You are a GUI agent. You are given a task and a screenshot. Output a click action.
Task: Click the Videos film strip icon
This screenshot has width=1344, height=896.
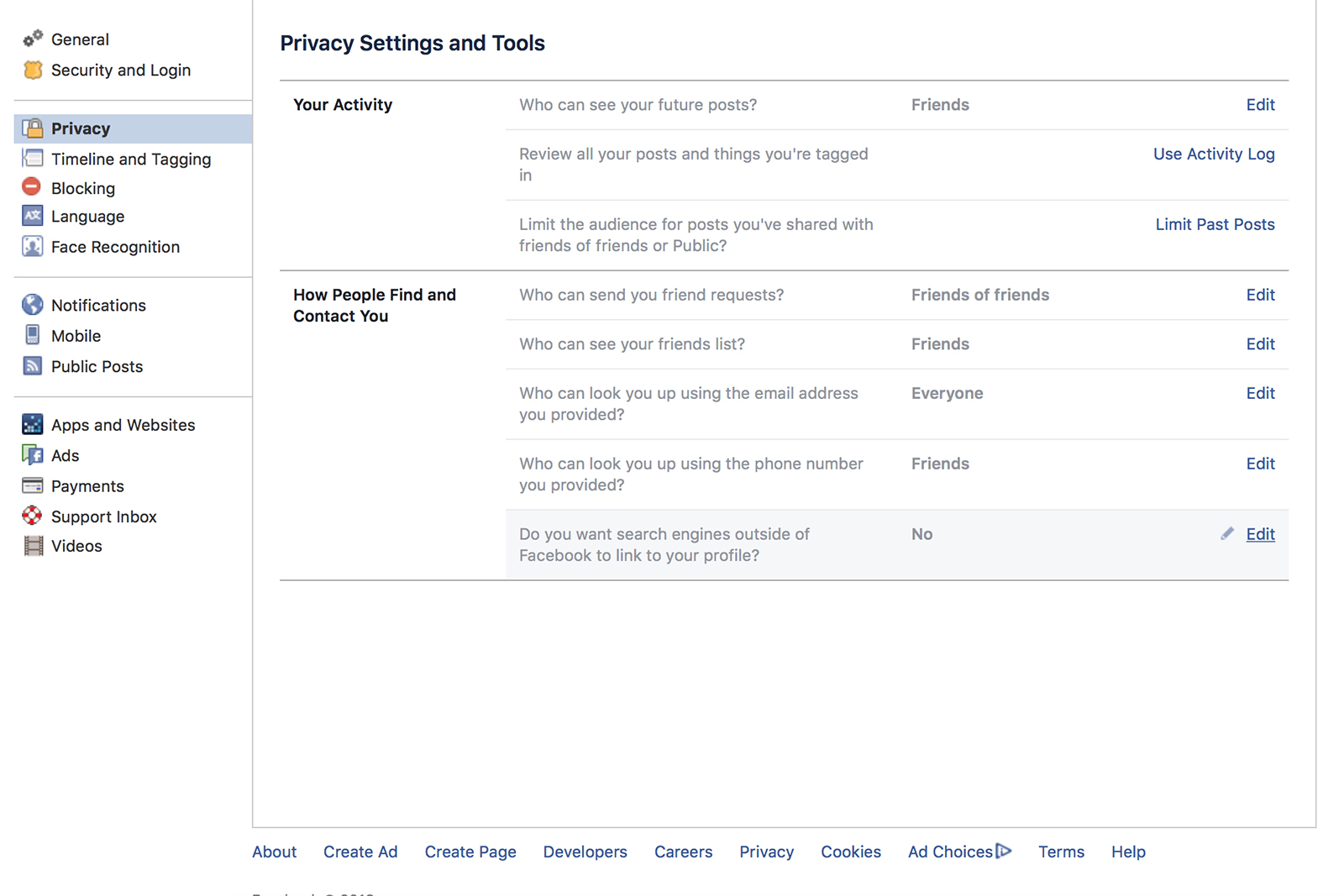click(x=33, y=546)
